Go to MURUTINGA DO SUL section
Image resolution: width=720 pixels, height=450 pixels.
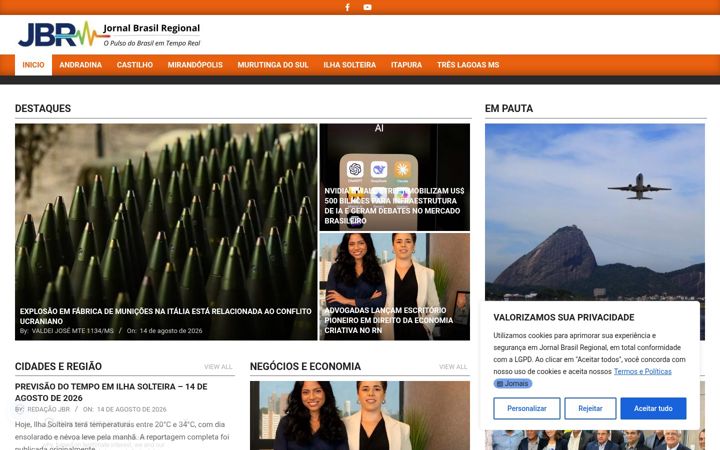273,65
